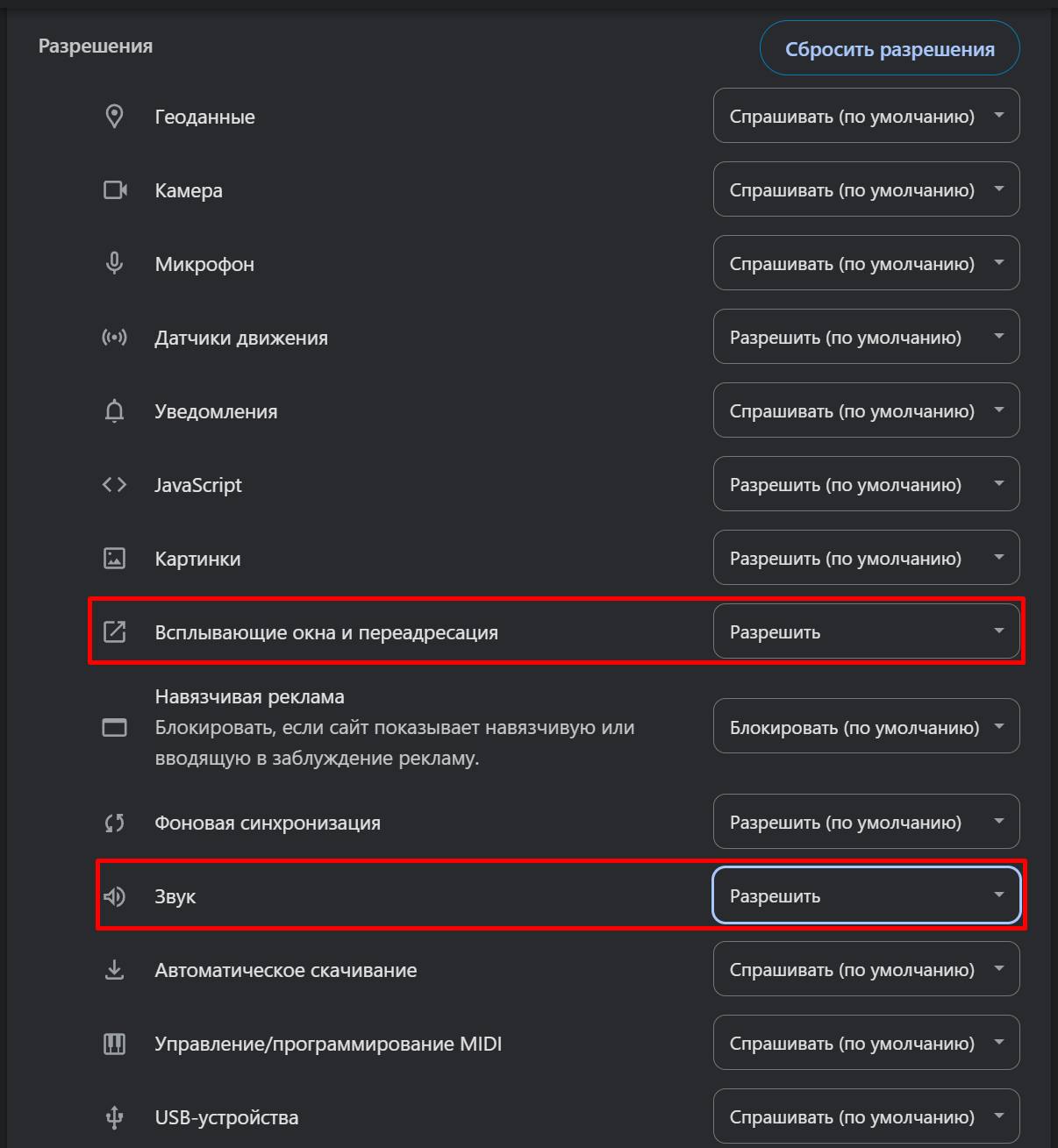Click the JavaScript code brackets icon
The width and height of the screenshot is (1058, 1148).
(114, 485)
